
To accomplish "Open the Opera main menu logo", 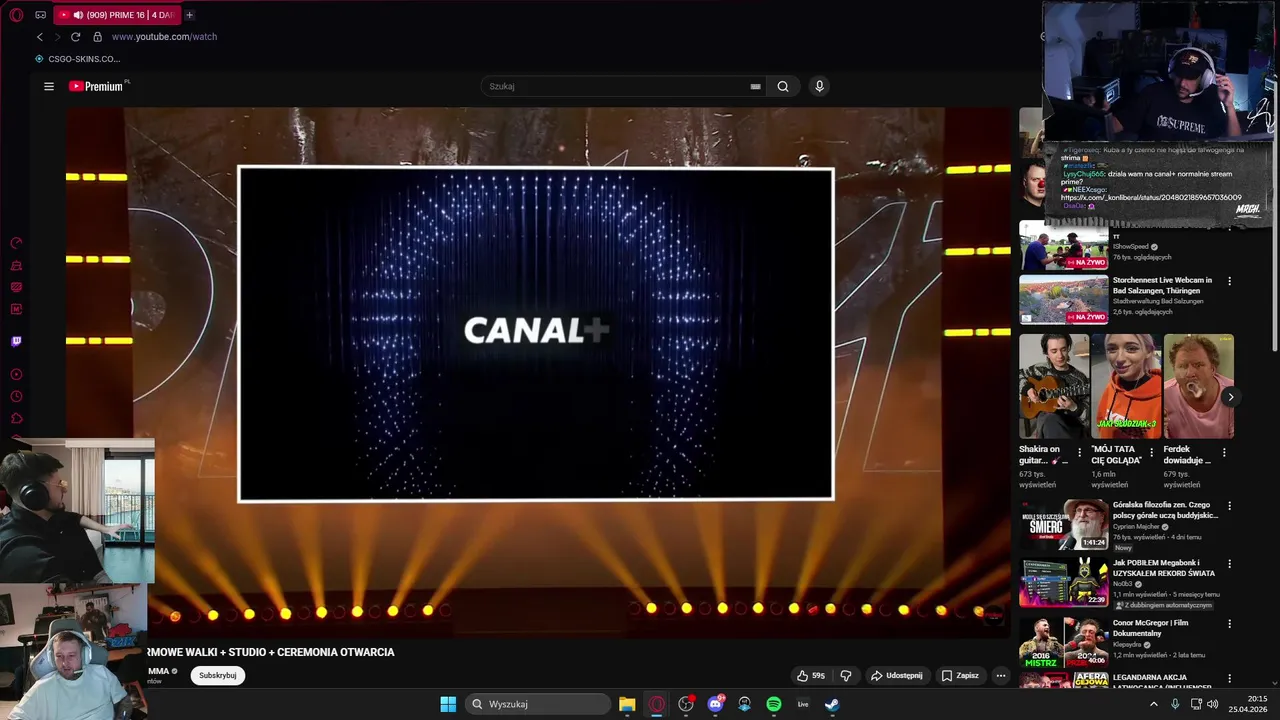I will click(x=16, y=15).
